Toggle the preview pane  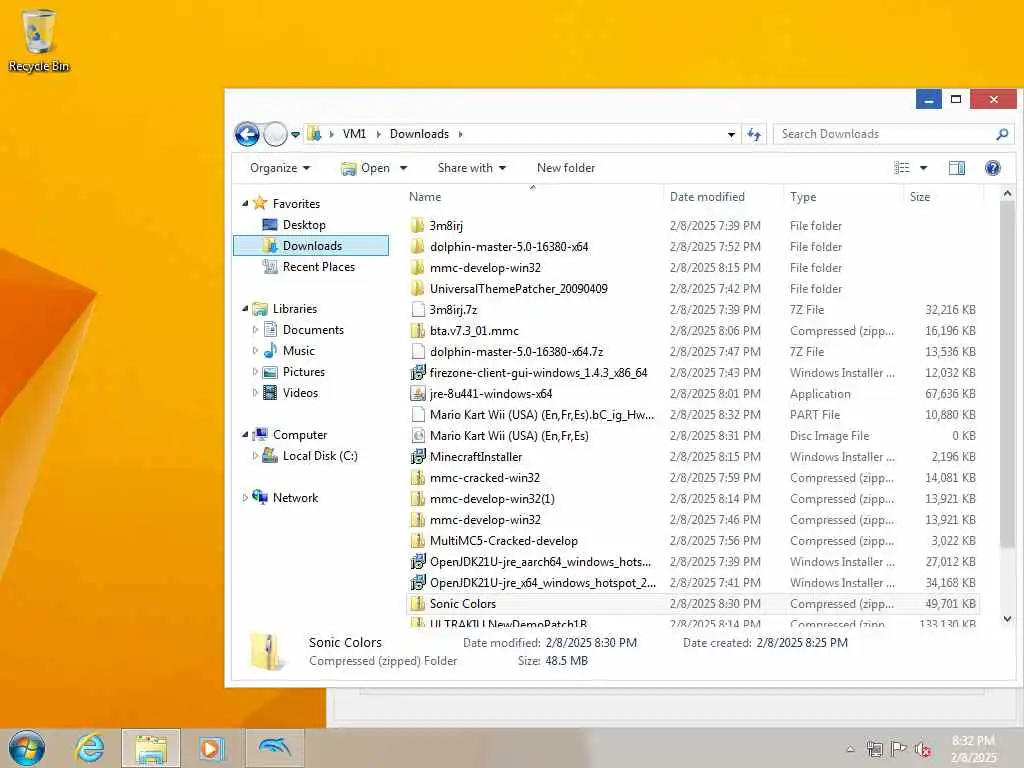tap(957, 168)
